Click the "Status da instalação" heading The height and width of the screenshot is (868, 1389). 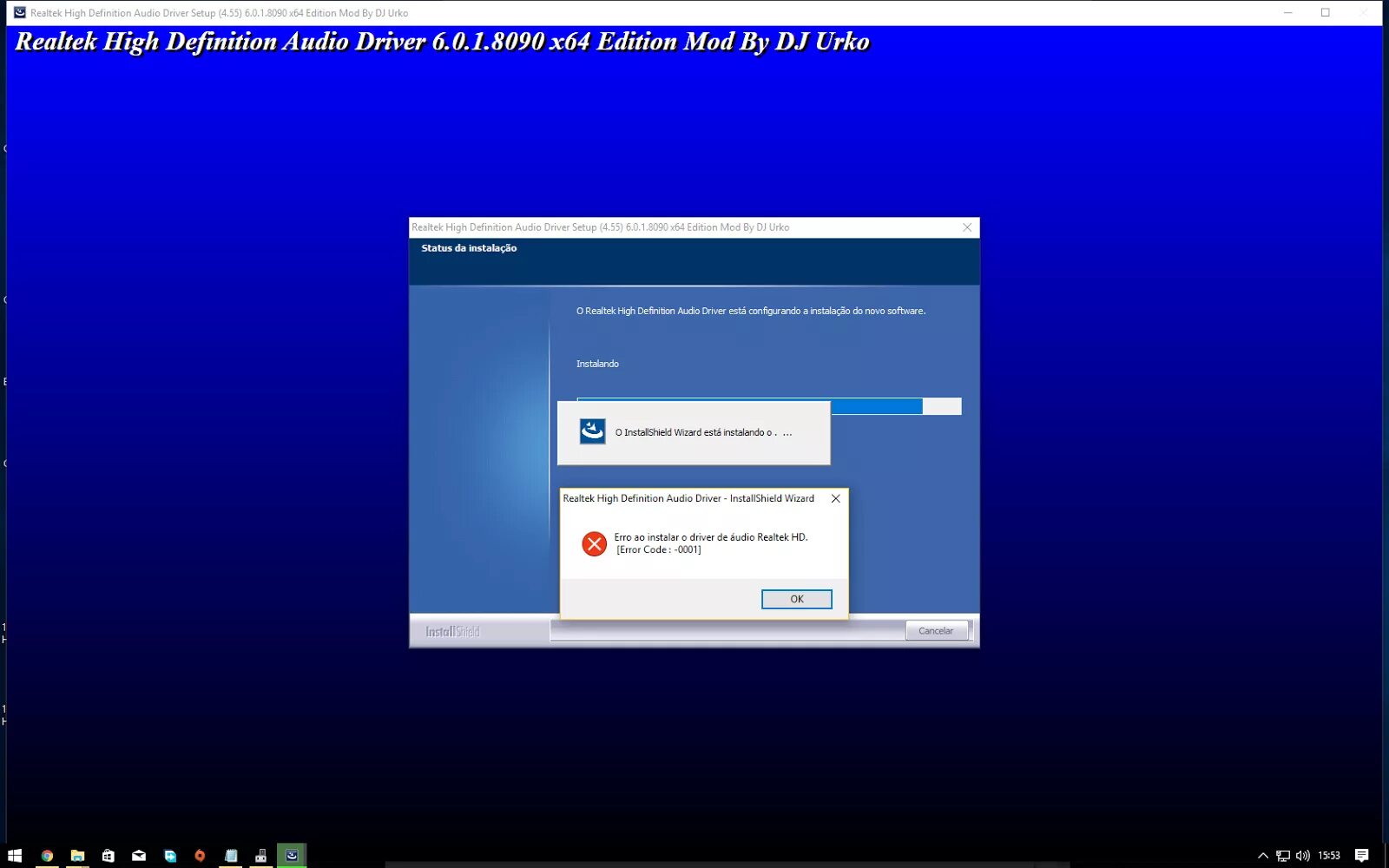point(469,248)
